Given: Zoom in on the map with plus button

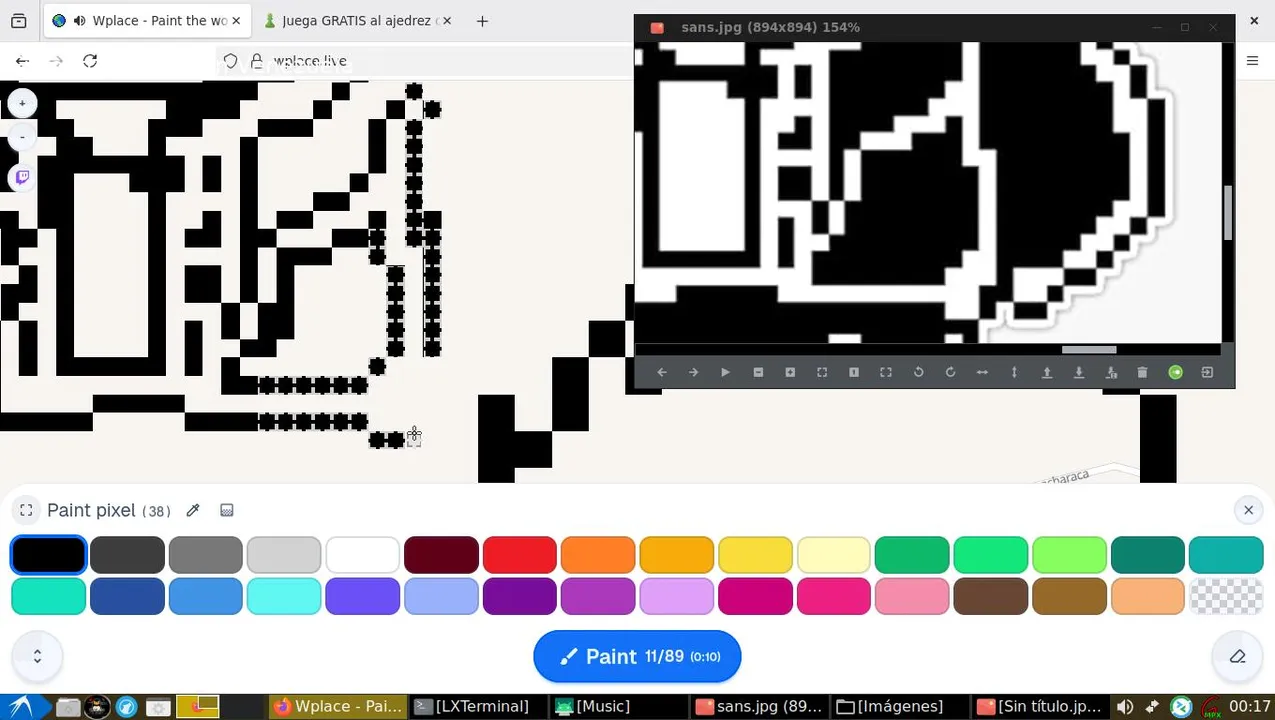Looking at the screenshot, I should 22,103.
